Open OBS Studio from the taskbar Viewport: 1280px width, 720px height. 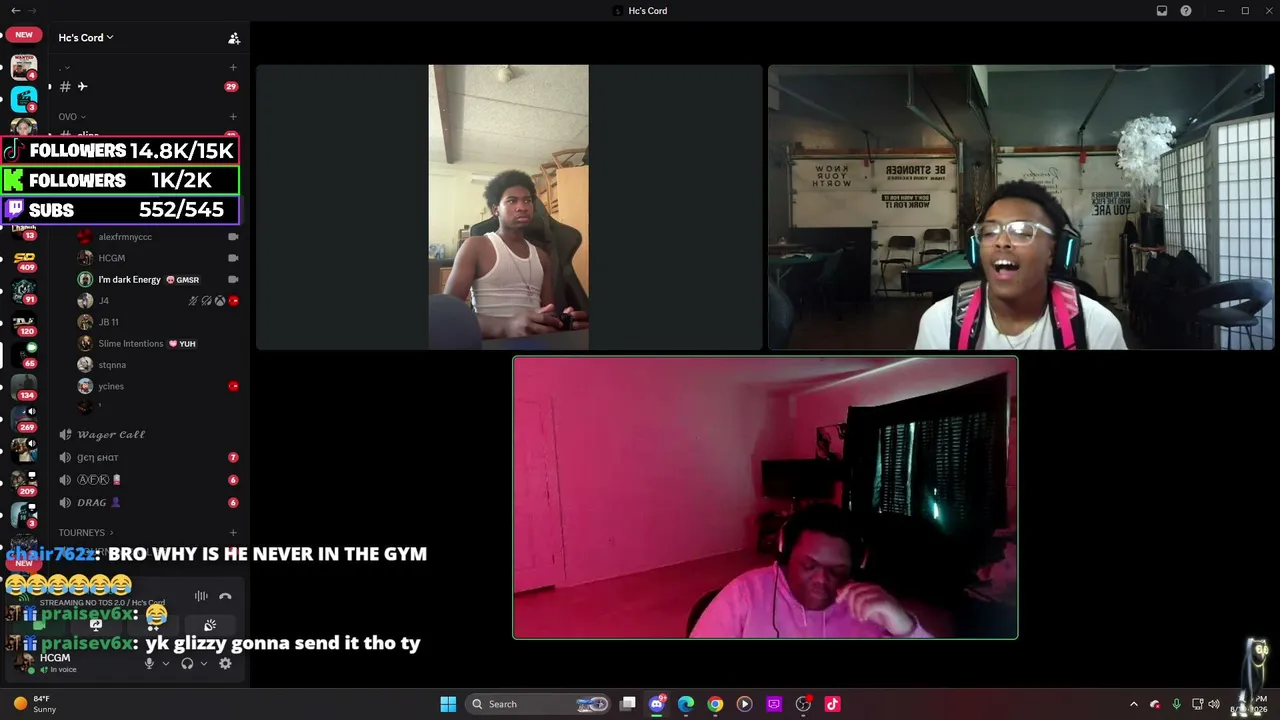[803, 704]
